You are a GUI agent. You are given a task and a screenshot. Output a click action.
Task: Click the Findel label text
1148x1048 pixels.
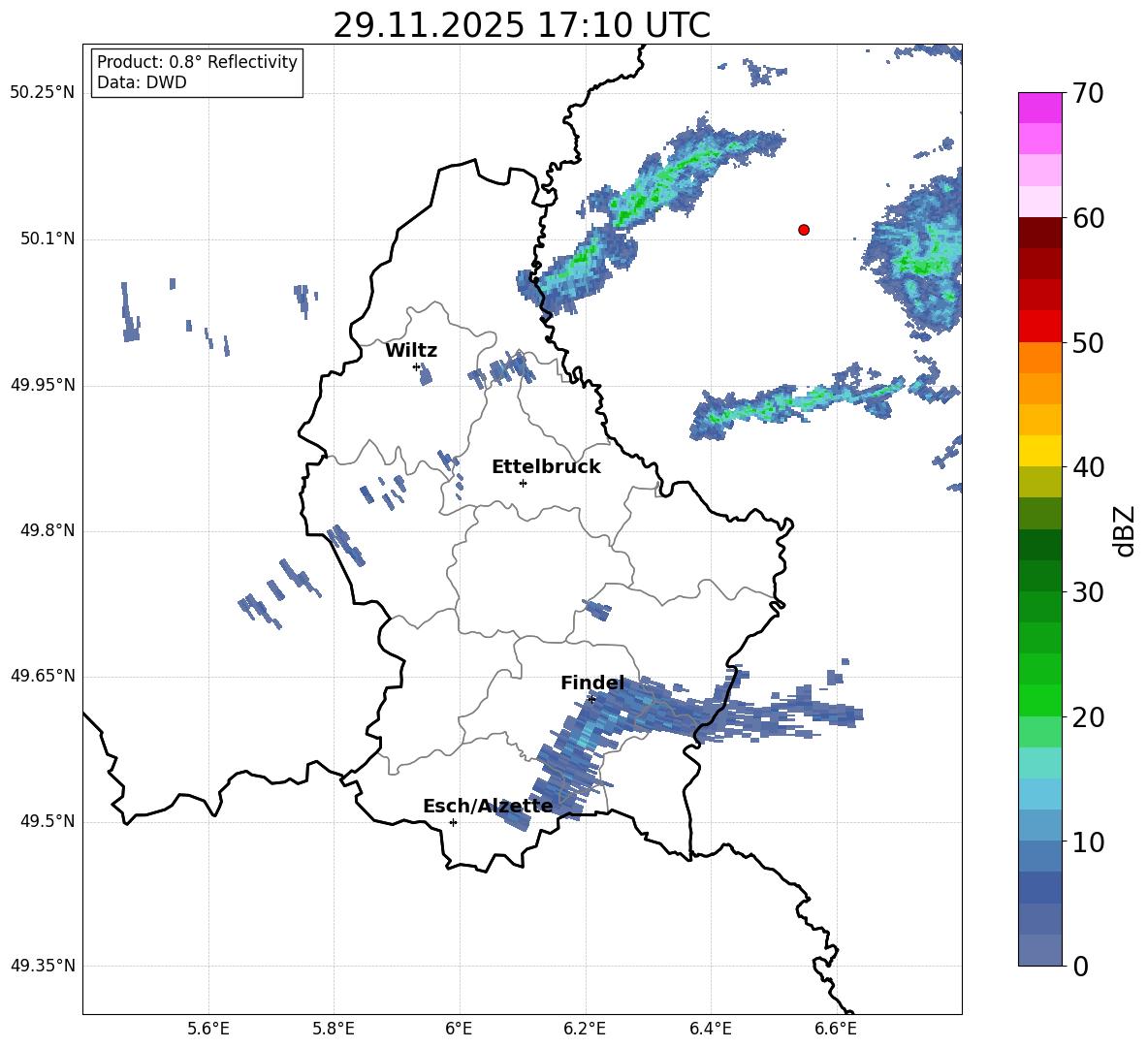tap(592, 683)
